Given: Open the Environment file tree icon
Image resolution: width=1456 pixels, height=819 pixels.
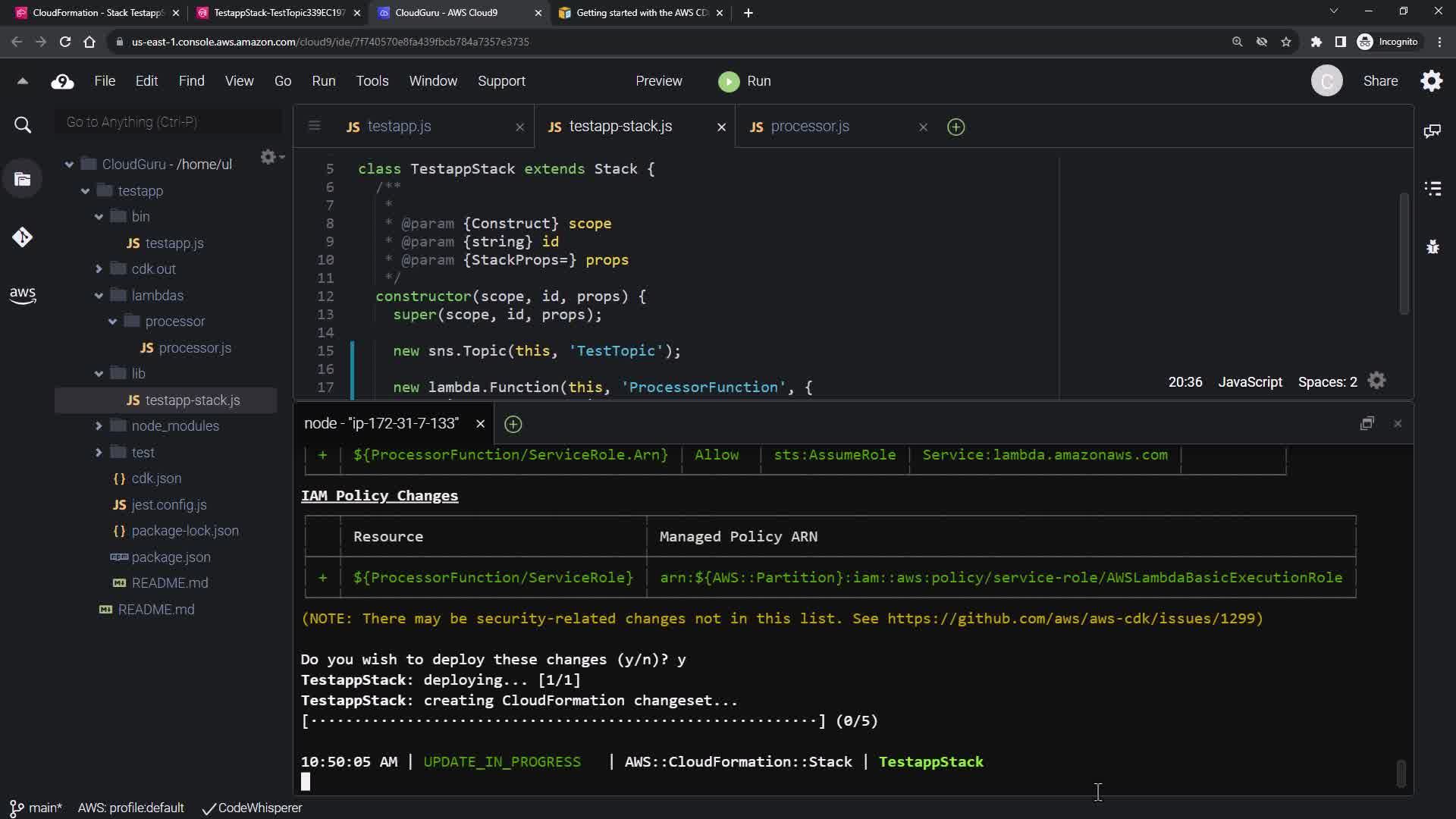Looking at the screenshot, I should click(x=22, y=180).
